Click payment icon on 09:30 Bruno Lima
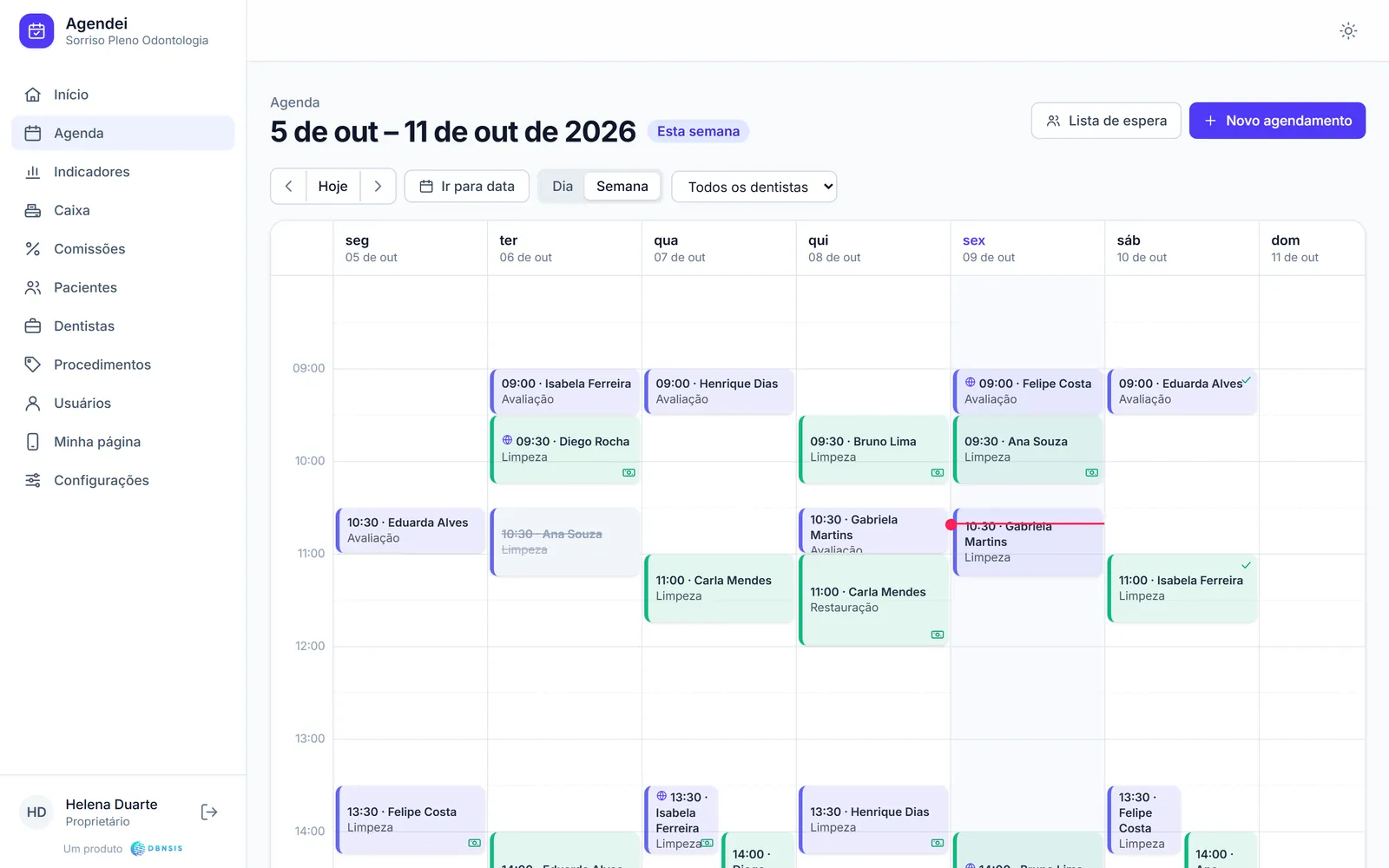 point(938,473)
